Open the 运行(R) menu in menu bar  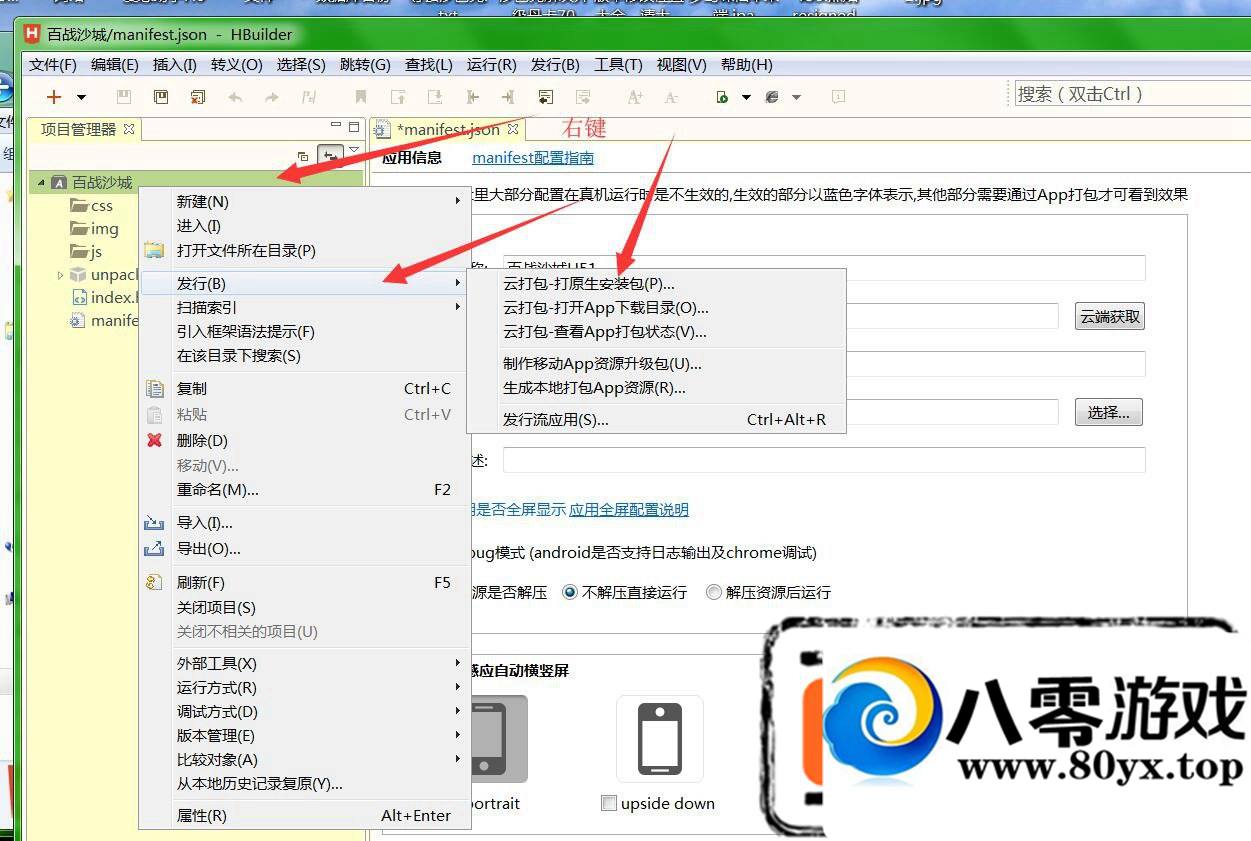pyautogui.click(x=491, y=65)
